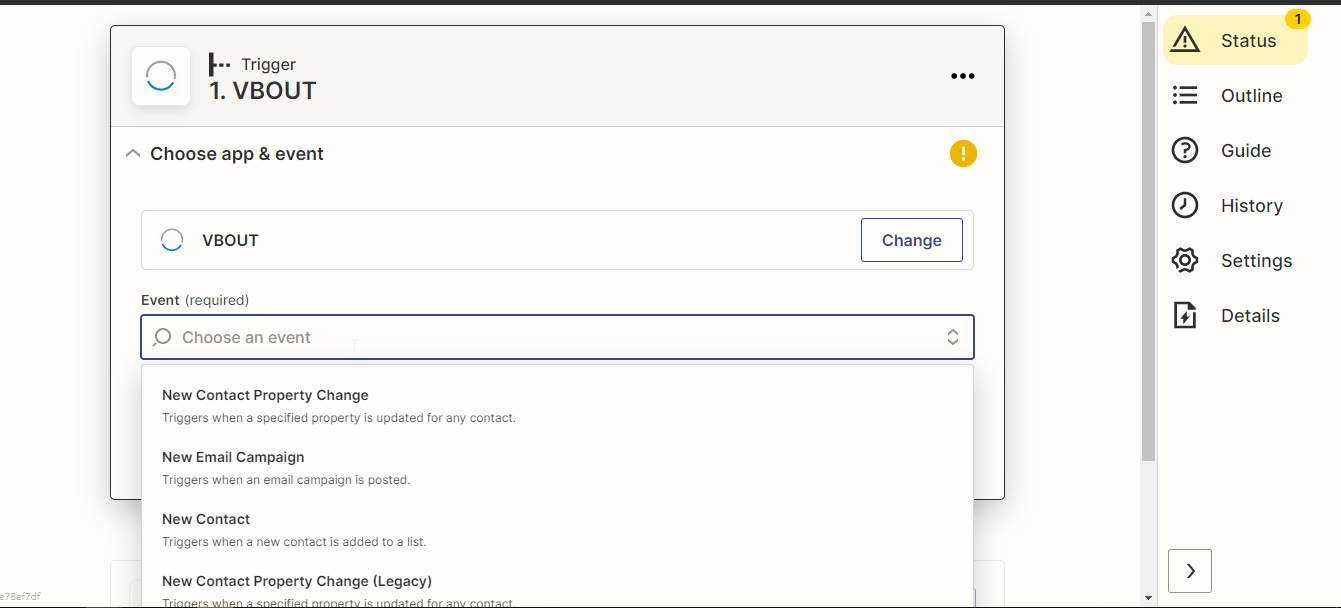1341x608 pixels.
Task: Click the Trigger step type icon
Action: coord(219,65)
